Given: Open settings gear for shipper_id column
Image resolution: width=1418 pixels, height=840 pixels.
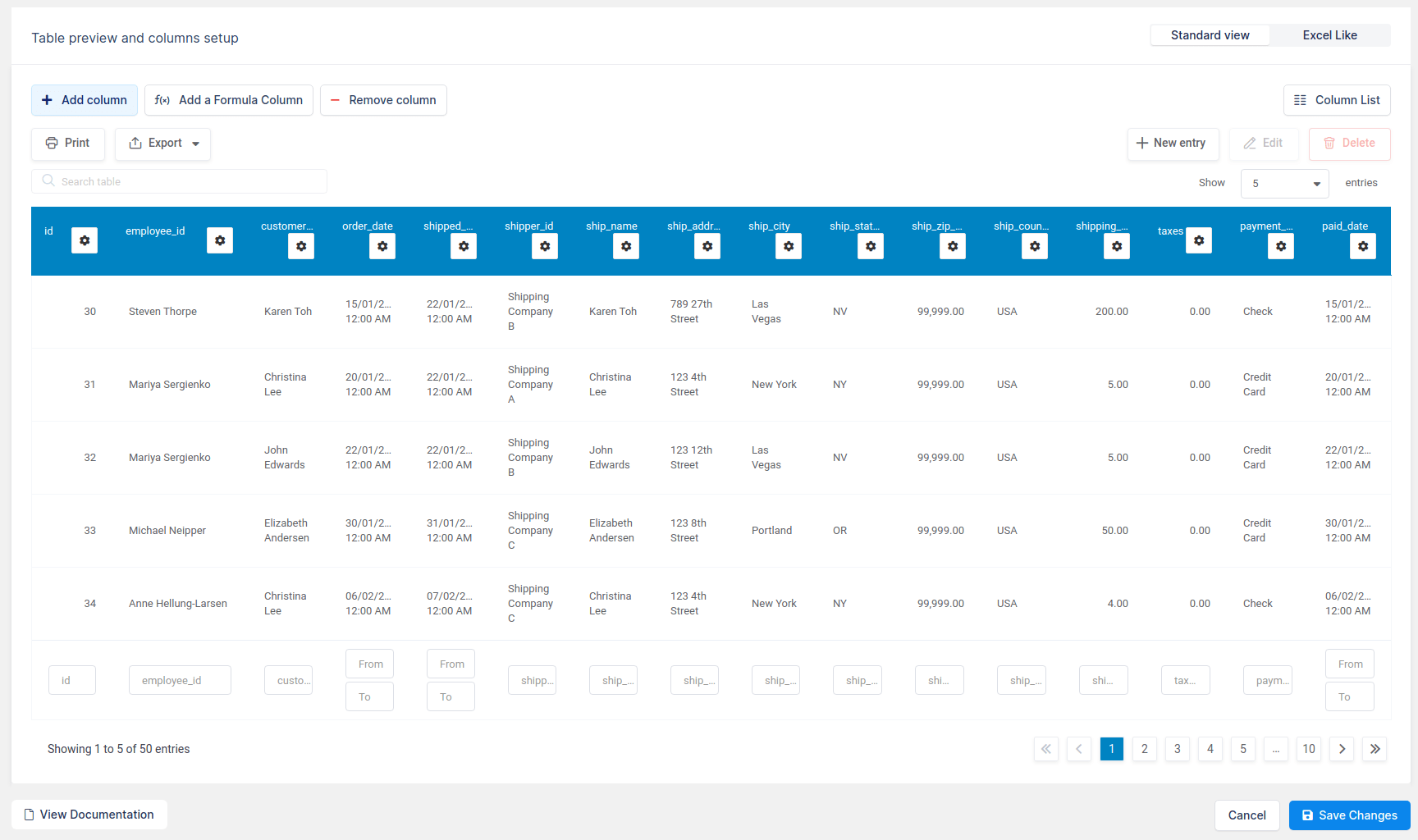Looking at the screenshot, I should (545, 246).
